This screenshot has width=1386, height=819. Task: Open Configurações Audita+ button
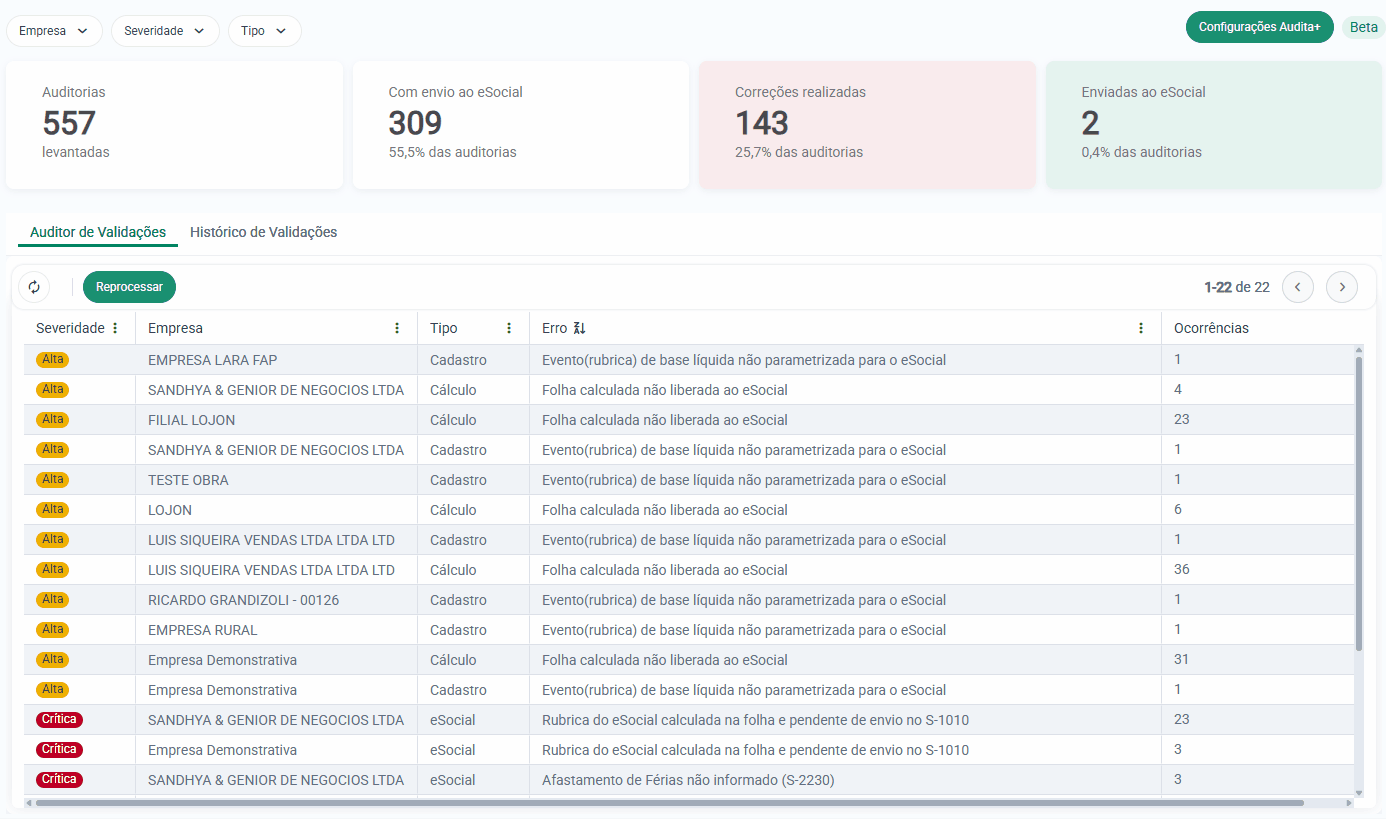(1260, 27)
